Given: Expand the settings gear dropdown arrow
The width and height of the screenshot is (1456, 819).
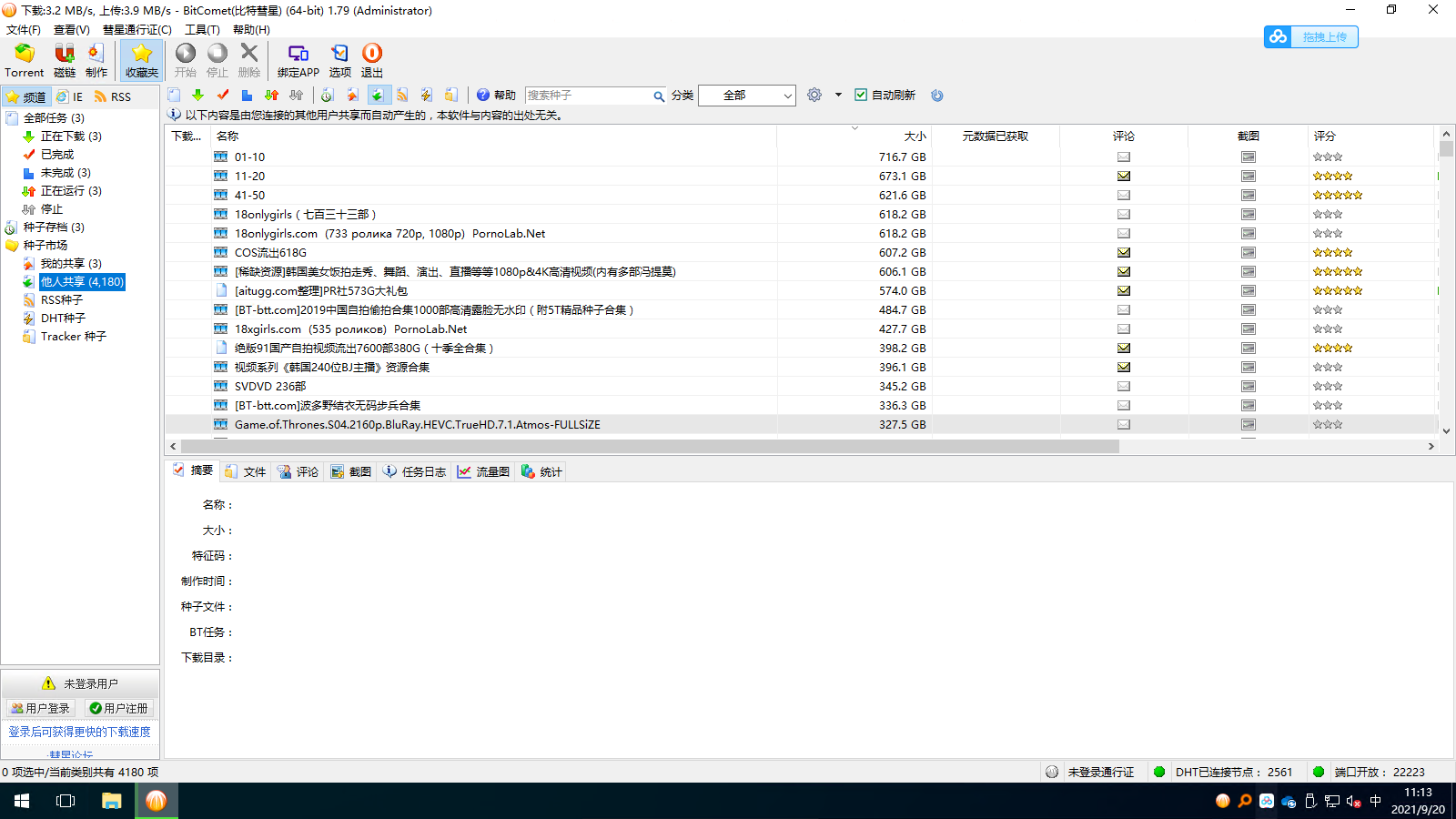Looking at the screenshot, I should pyautogui.click(x=838, y=96).
